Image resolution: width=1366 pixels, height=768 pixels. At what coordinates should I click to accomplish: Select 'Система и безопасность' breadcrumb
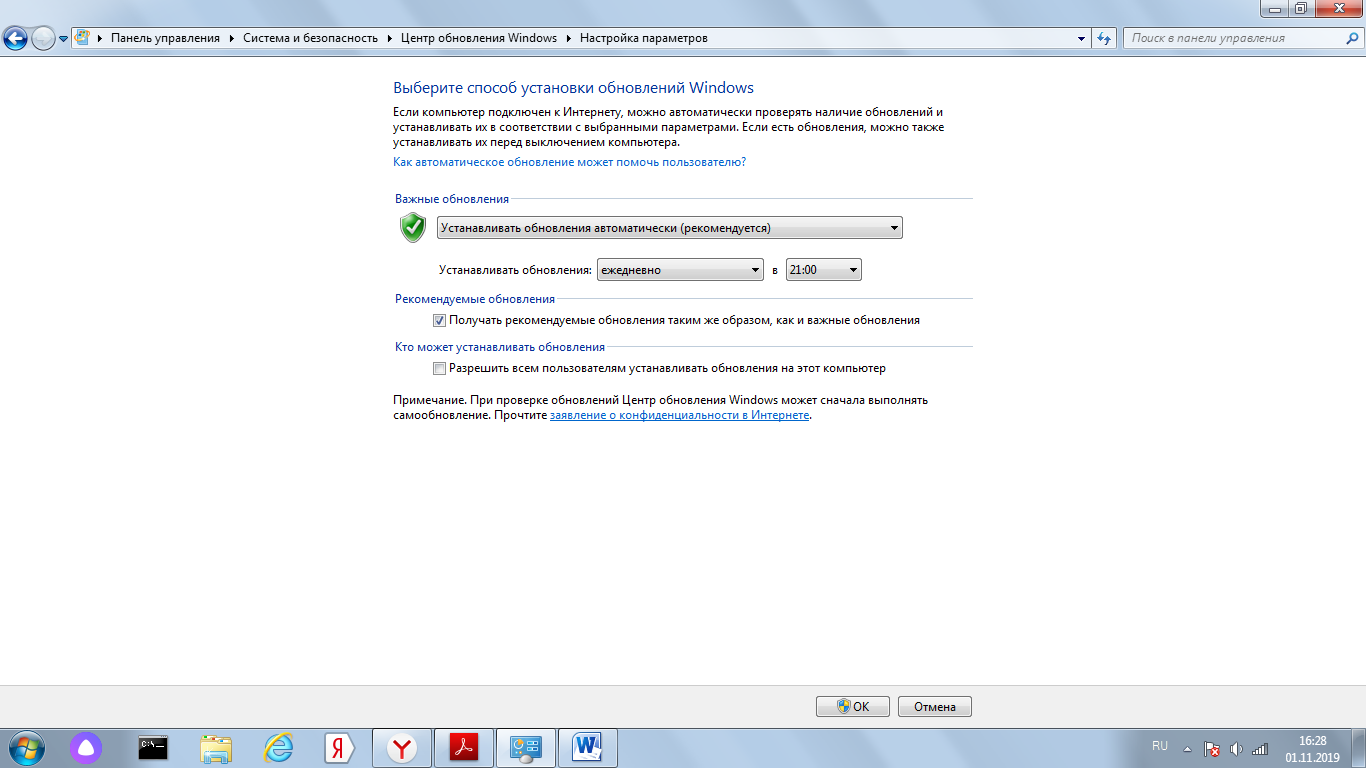[x=310, y=38]
